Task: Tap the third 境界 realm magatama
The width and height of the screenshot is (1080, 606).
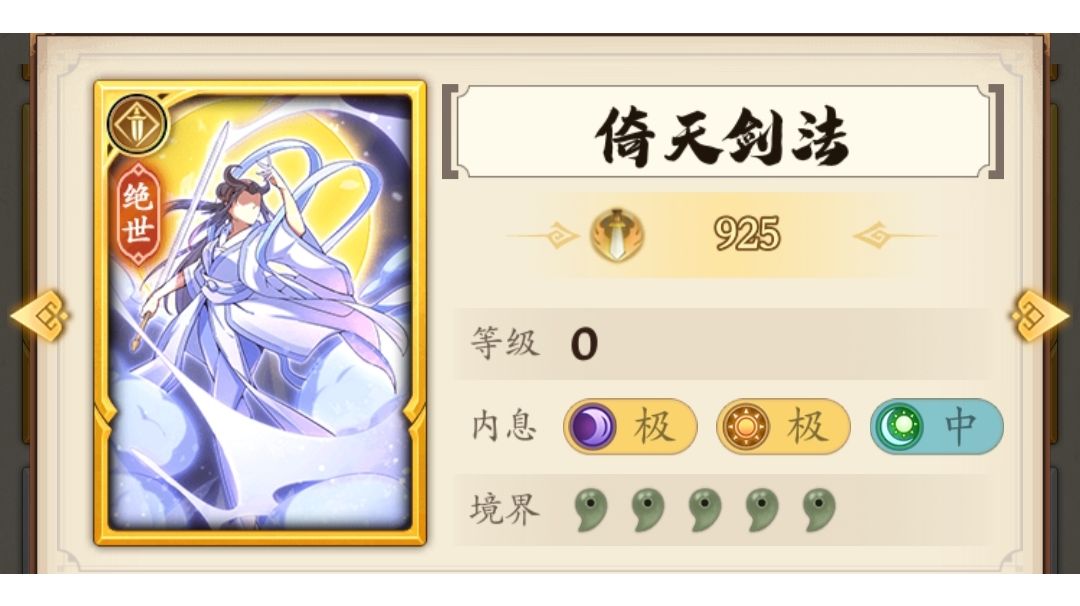Action: 705,510
